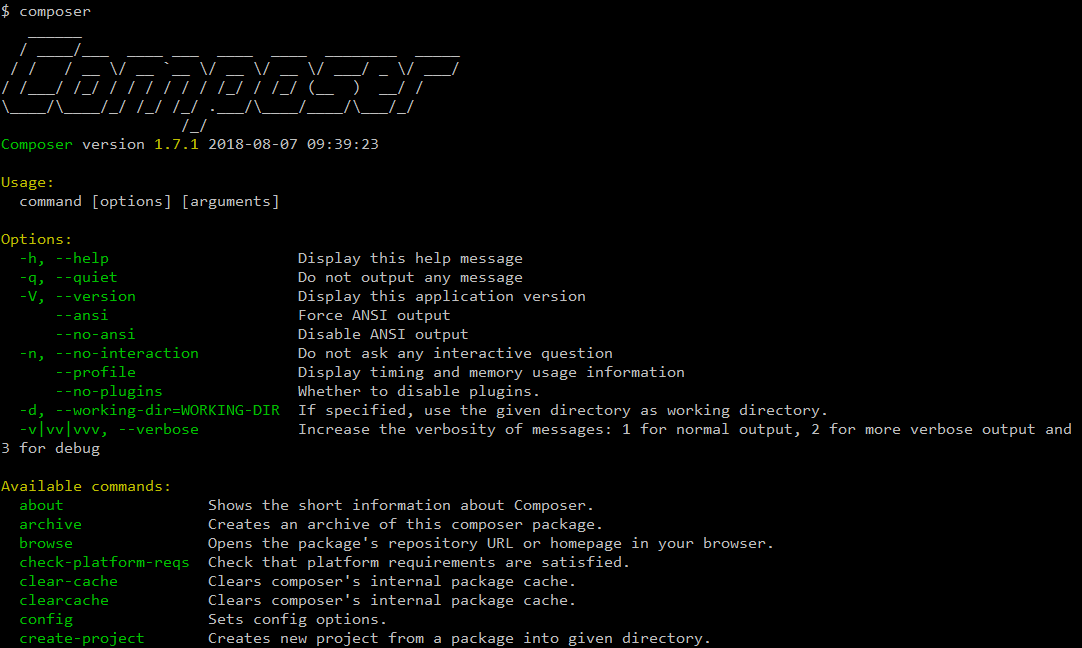Click the 'about' command
This screenshot has width=1082, height=648.
(x=41, y=505)
